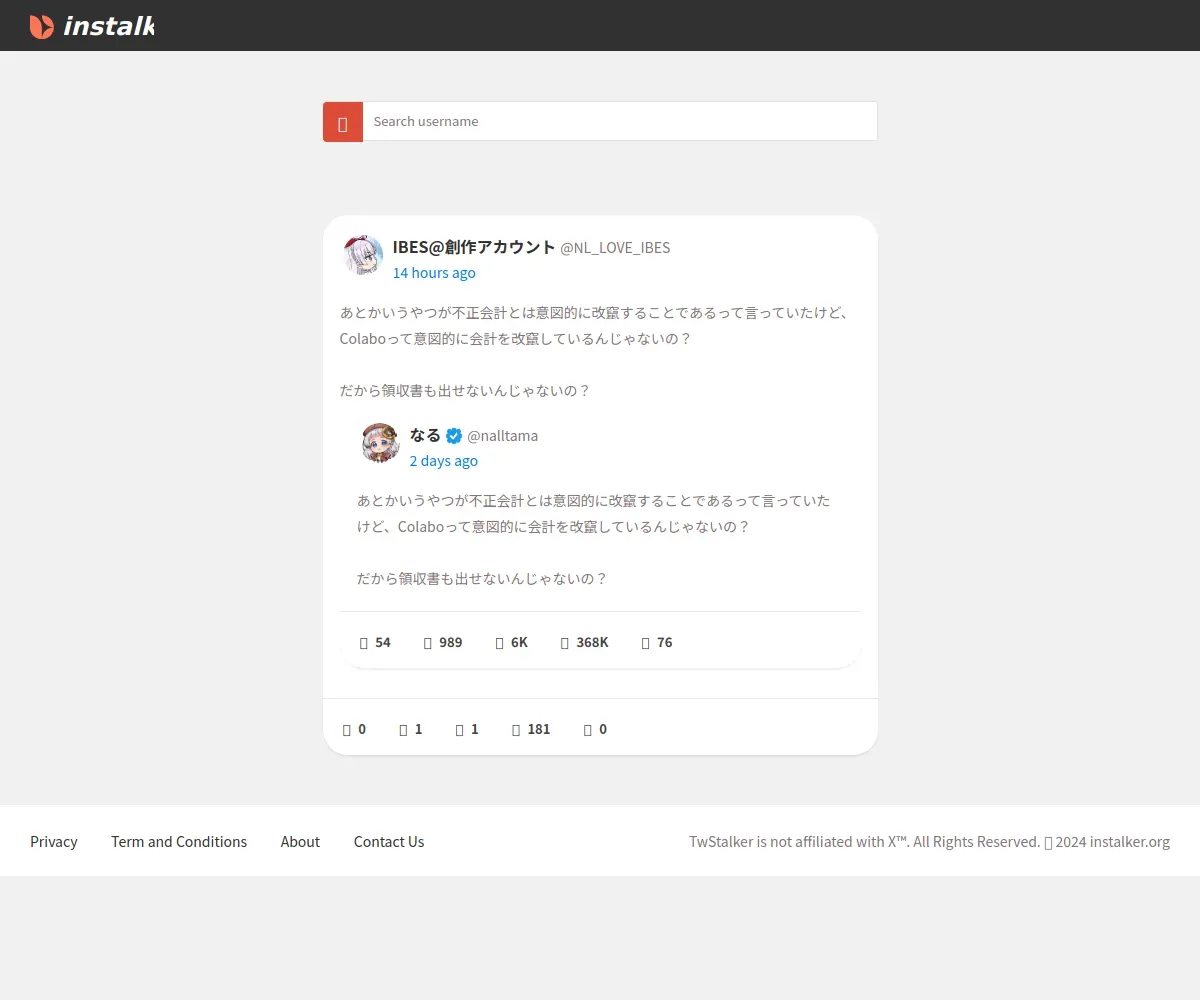Open IBES@創作アカウント display name

474,247
